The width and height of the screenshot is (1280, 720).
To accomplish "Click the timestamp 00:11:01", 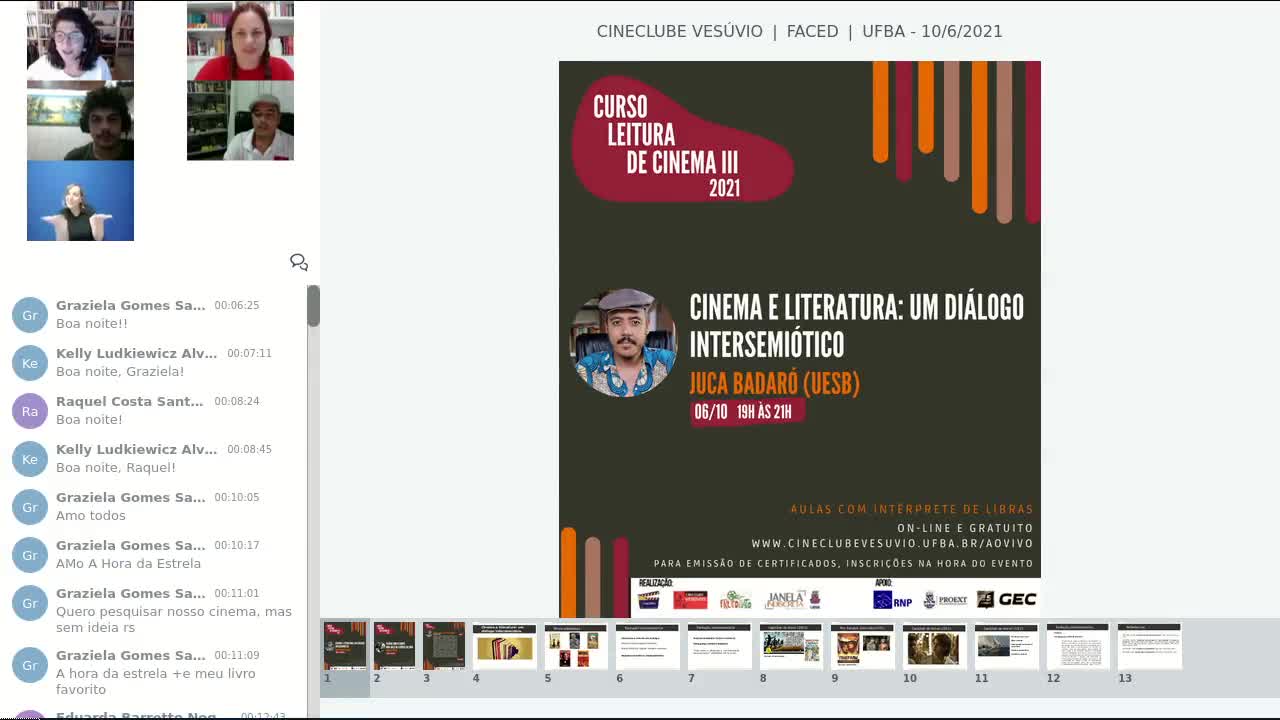I will coord(237,594).
